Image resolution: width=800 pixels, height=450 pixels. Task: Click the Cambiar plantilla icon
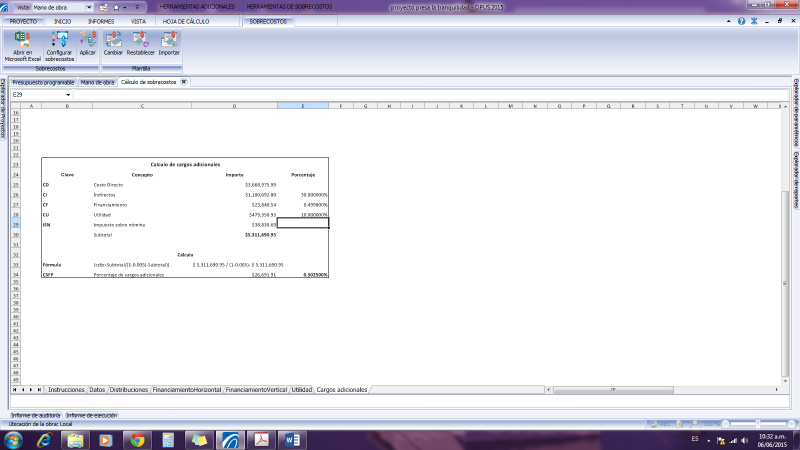pyautogui.click(x=113, y=45)
